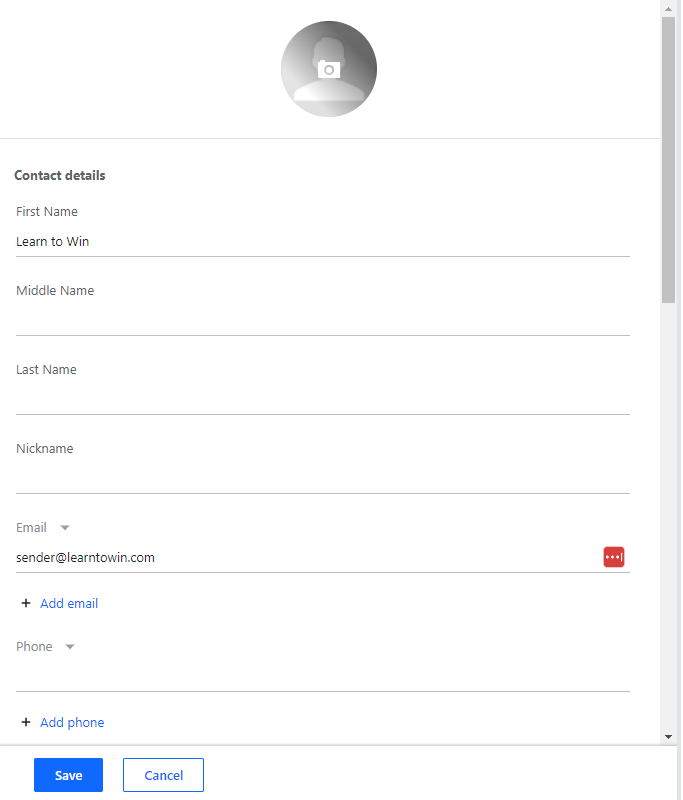Click the contact avatar placeholder image
This screenshot has width=683, height=800.
(300, 90)
